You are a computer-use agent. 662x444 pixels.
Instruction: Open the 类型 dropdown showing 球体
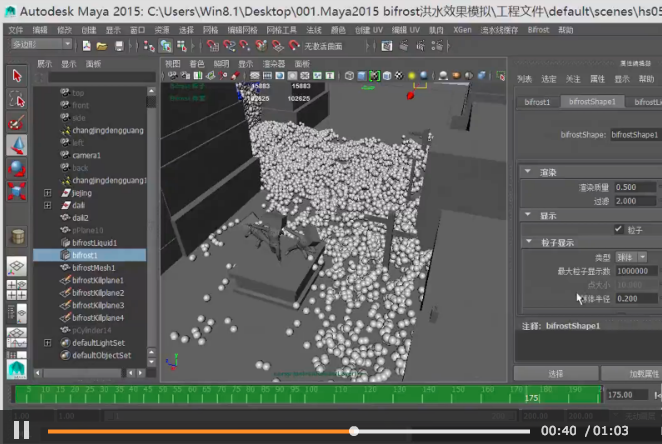631,257
